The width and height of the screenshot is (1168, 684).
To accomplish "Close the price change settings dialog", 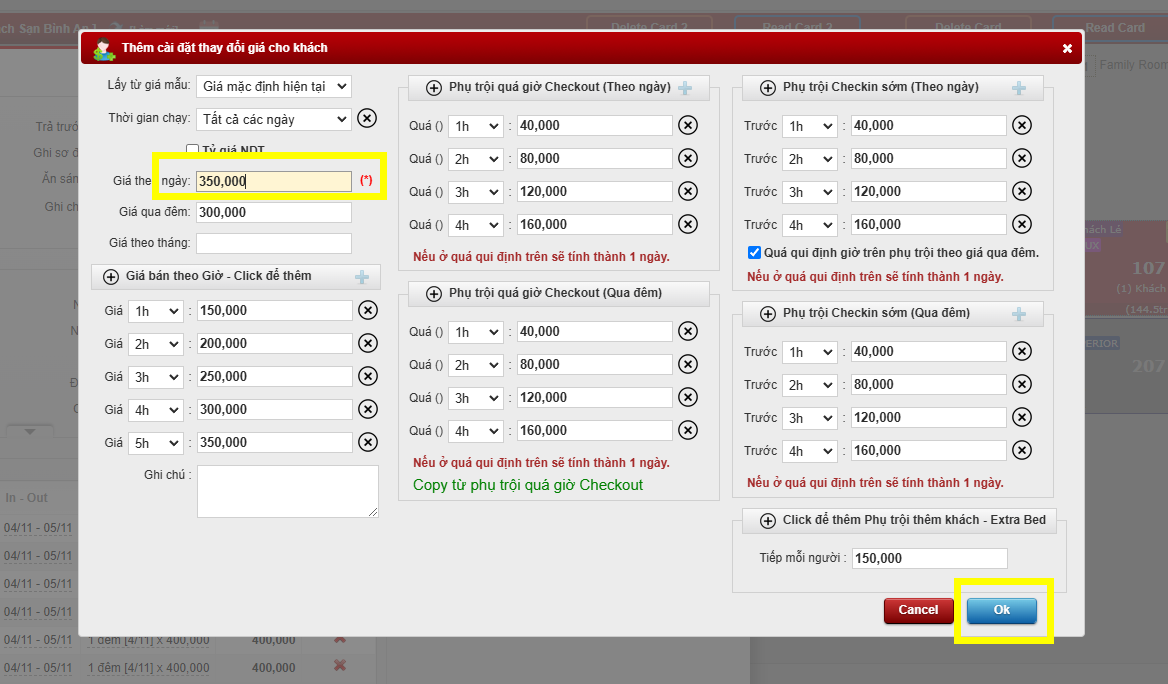I will (x=1067, y=48).
